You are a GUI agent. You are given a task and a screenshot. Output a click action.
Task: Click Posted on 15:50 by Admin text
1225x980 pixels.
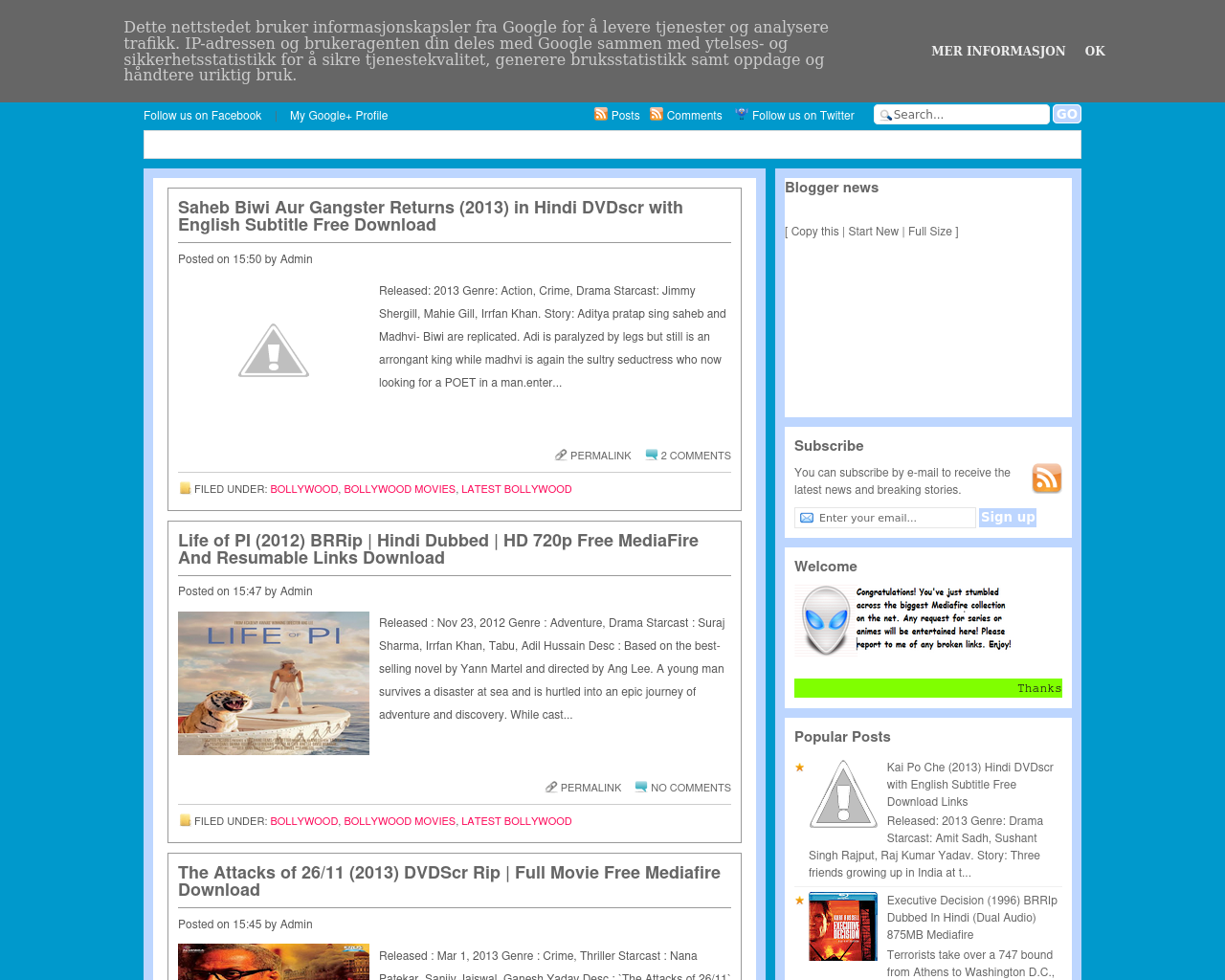(x=245, y=259)
